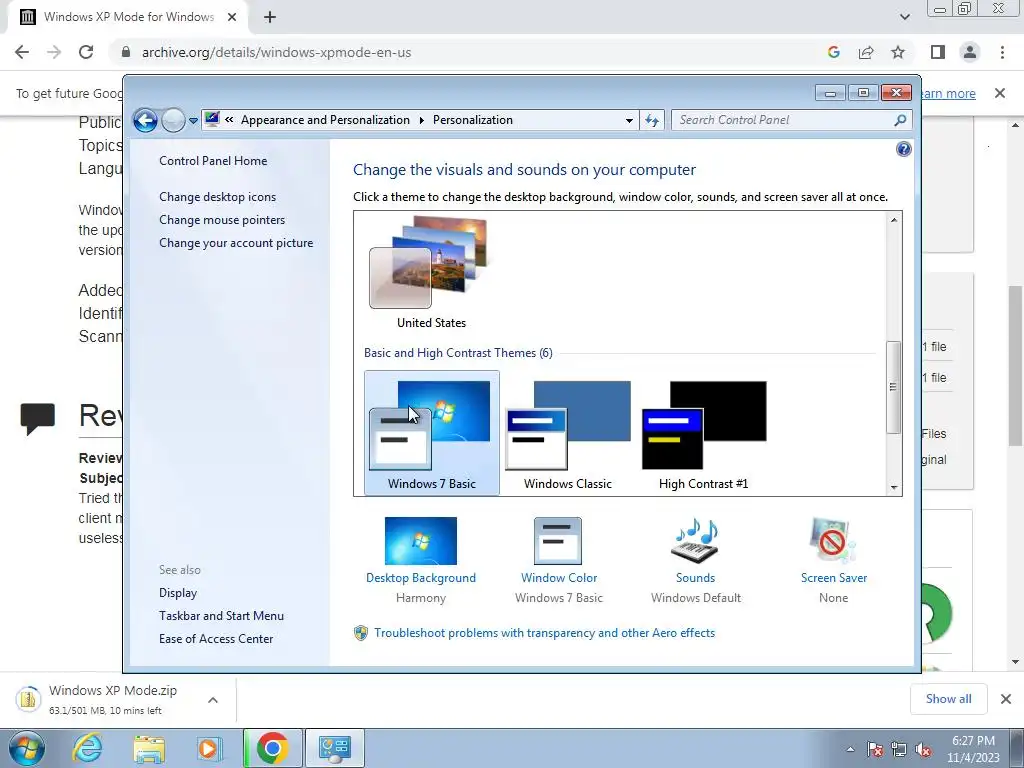Click the Google icon in Chrome address bar
The width and height of the screenshot is (1024, 768).
[833, 52]
